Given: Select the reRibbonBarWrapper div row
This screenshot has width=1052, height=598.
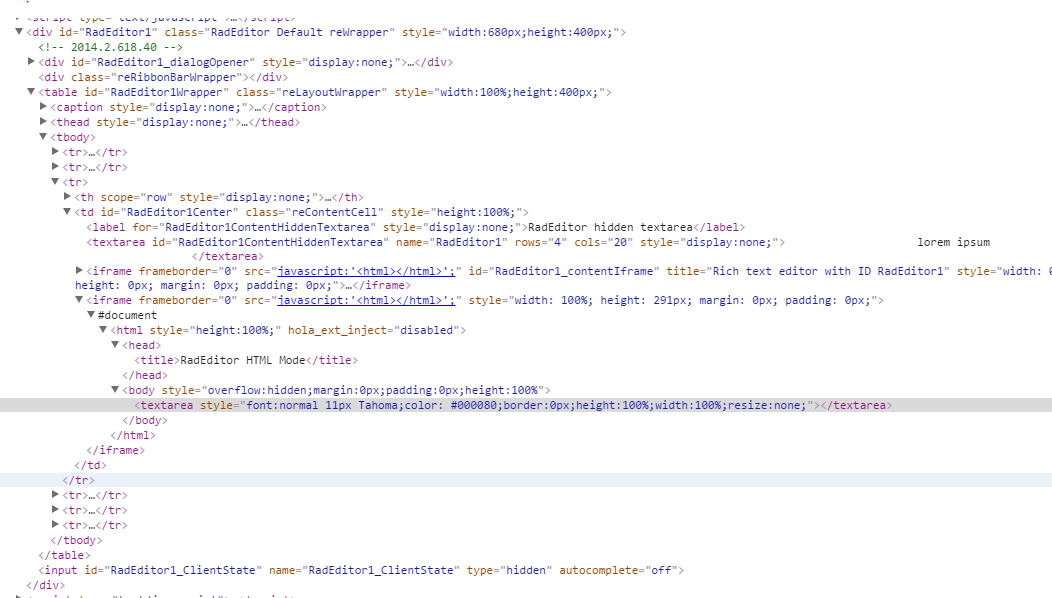Looking at the screenshot, I should [x=163, y=77].
